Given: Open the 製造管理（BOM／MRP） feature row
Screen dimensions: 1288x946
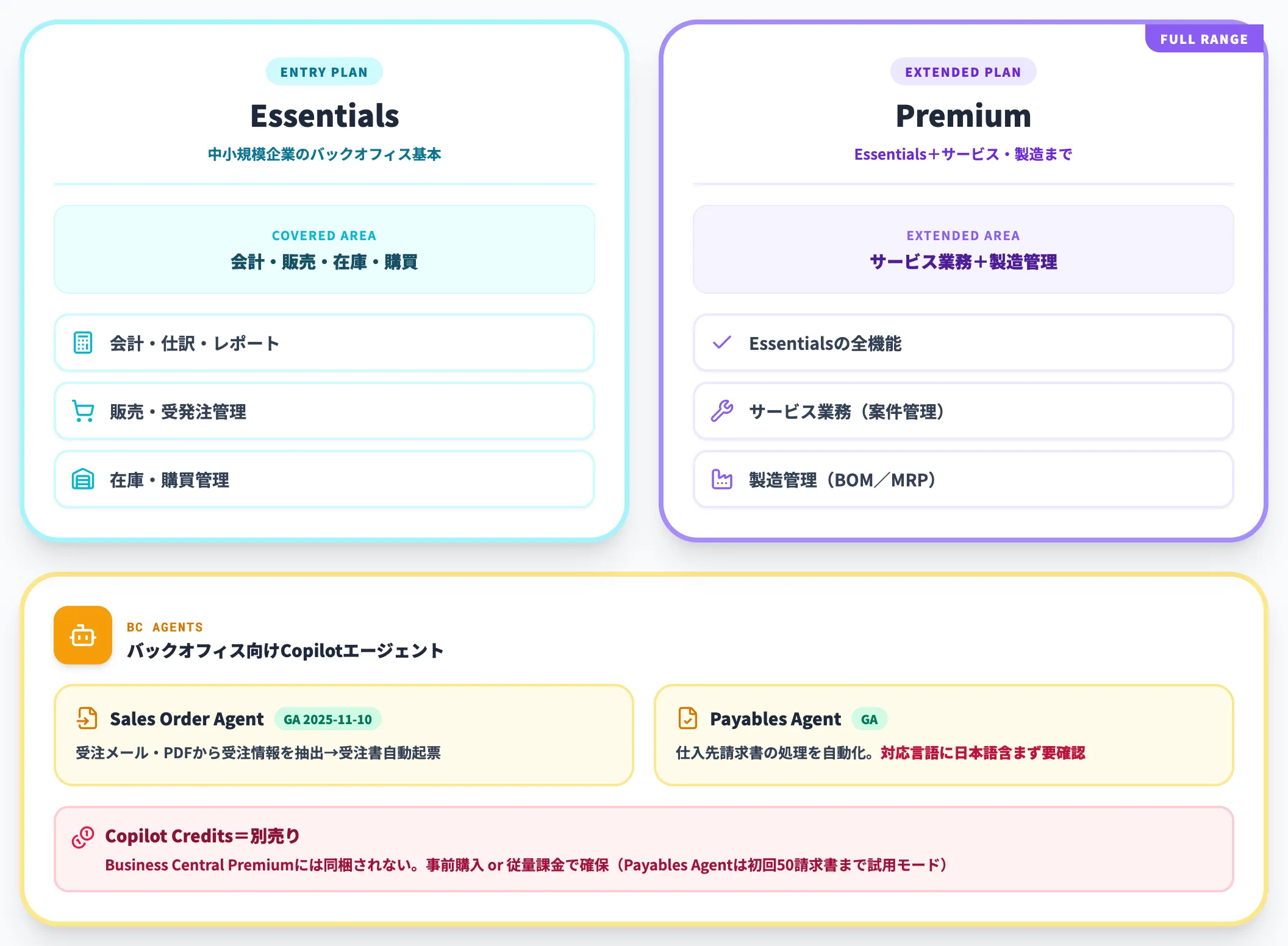Looking at the screenshot, I should point(964,479).
